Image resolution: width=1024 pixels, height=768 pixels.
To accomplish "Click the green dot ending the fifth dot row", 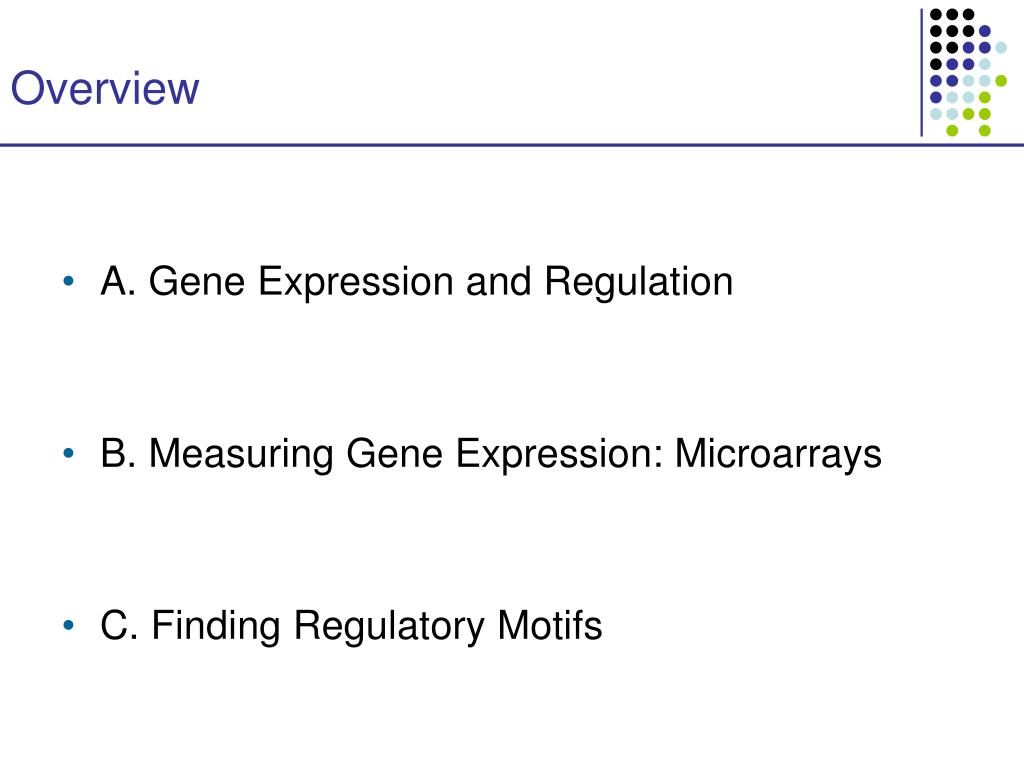I will click(1001, 81).
